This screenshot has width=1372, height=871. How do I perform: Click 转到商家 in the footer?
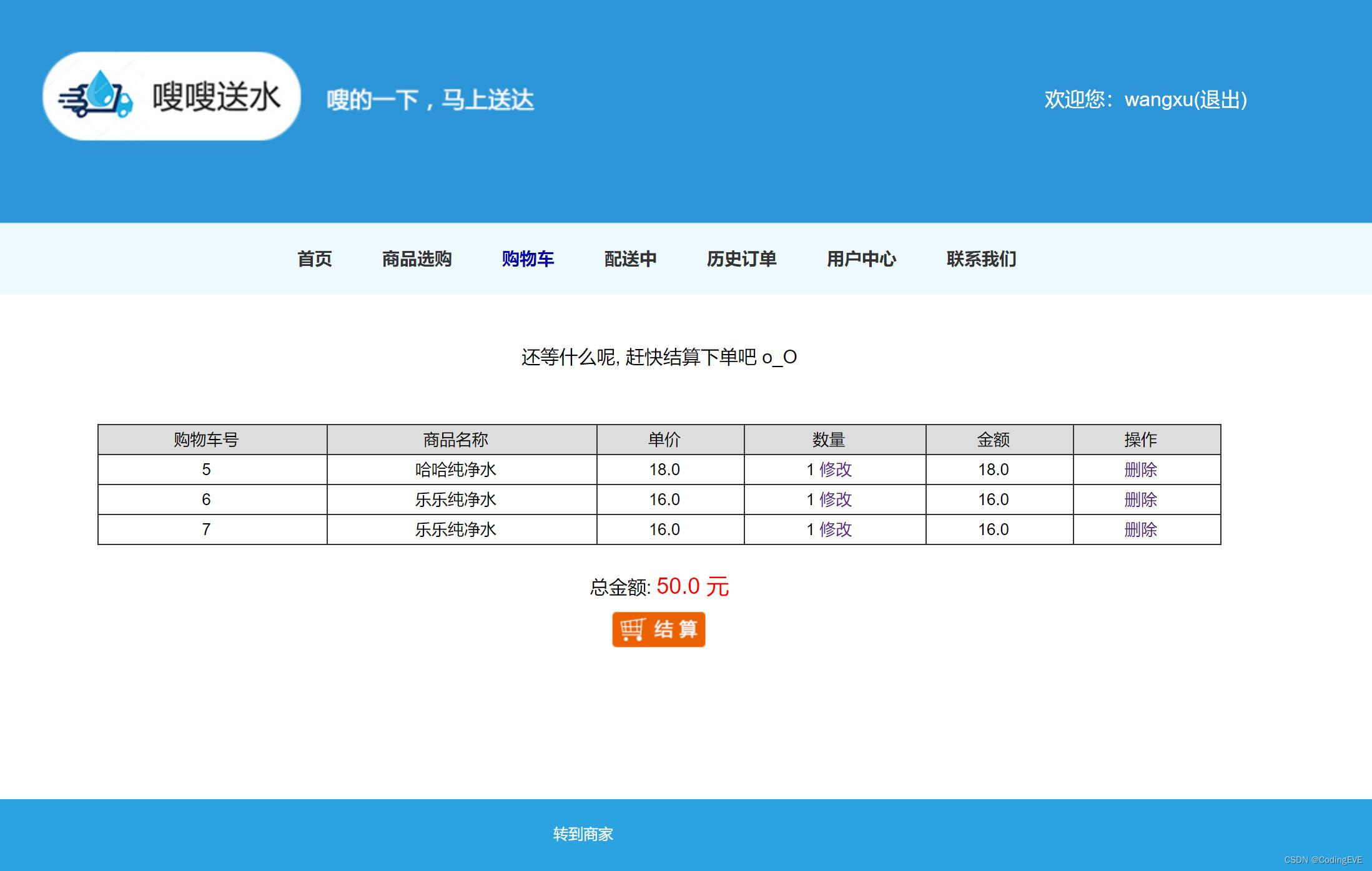[582, 834]
